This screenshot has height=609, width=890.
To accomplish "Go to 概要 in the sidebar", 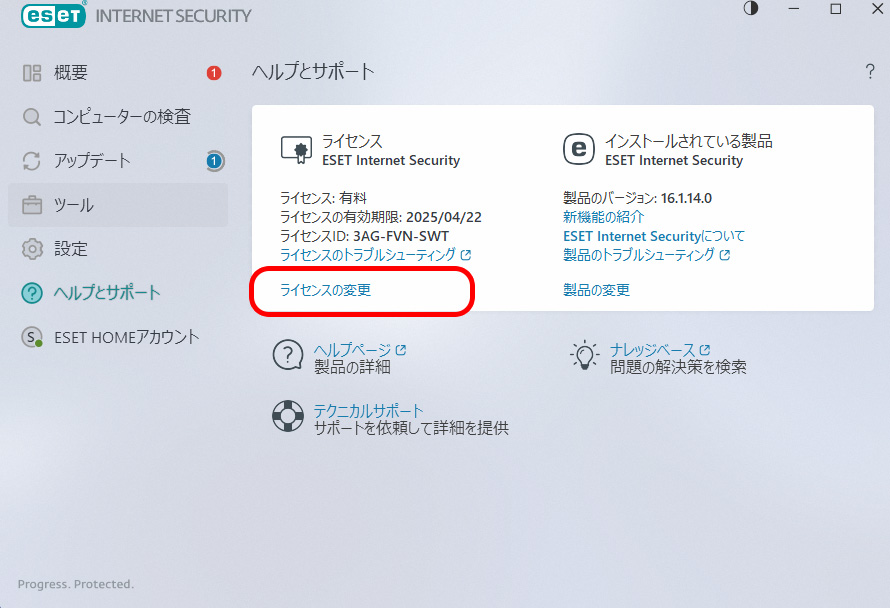I will pos(118,73).
